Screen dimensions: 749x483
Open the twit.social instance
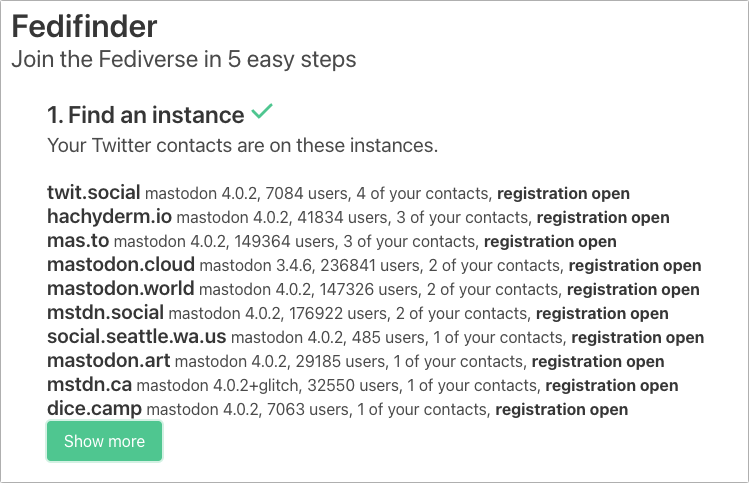pos(94,192)
